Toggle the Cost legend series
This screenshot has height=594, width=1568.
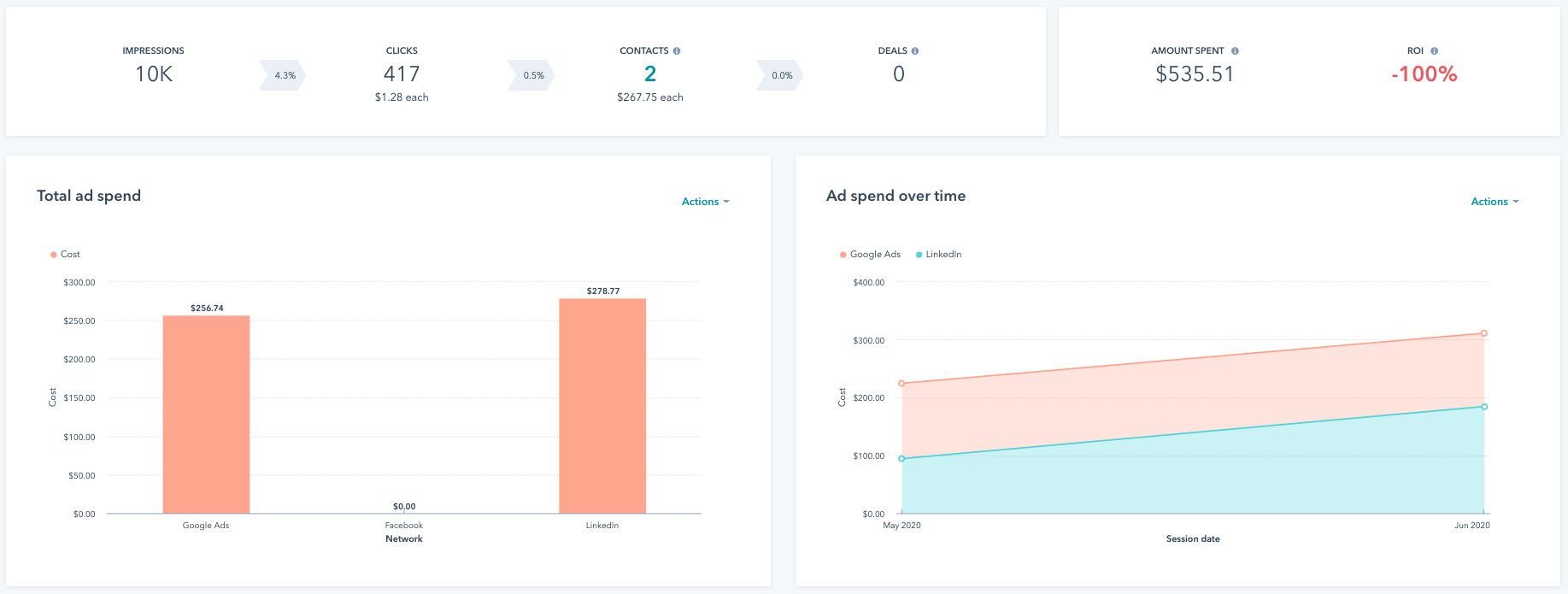(x=66, y=255)
